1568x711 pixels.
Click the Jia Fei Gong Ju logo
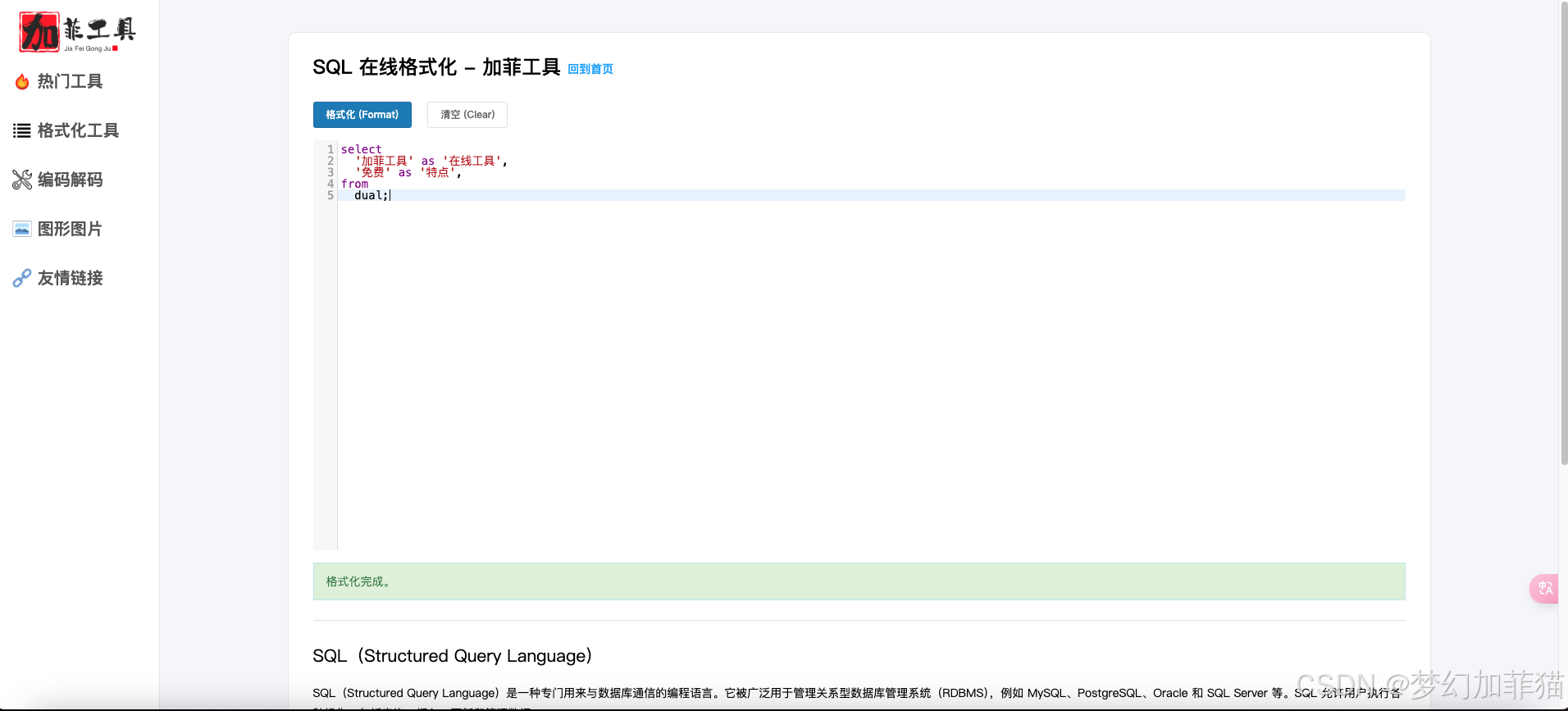[78, 33]
